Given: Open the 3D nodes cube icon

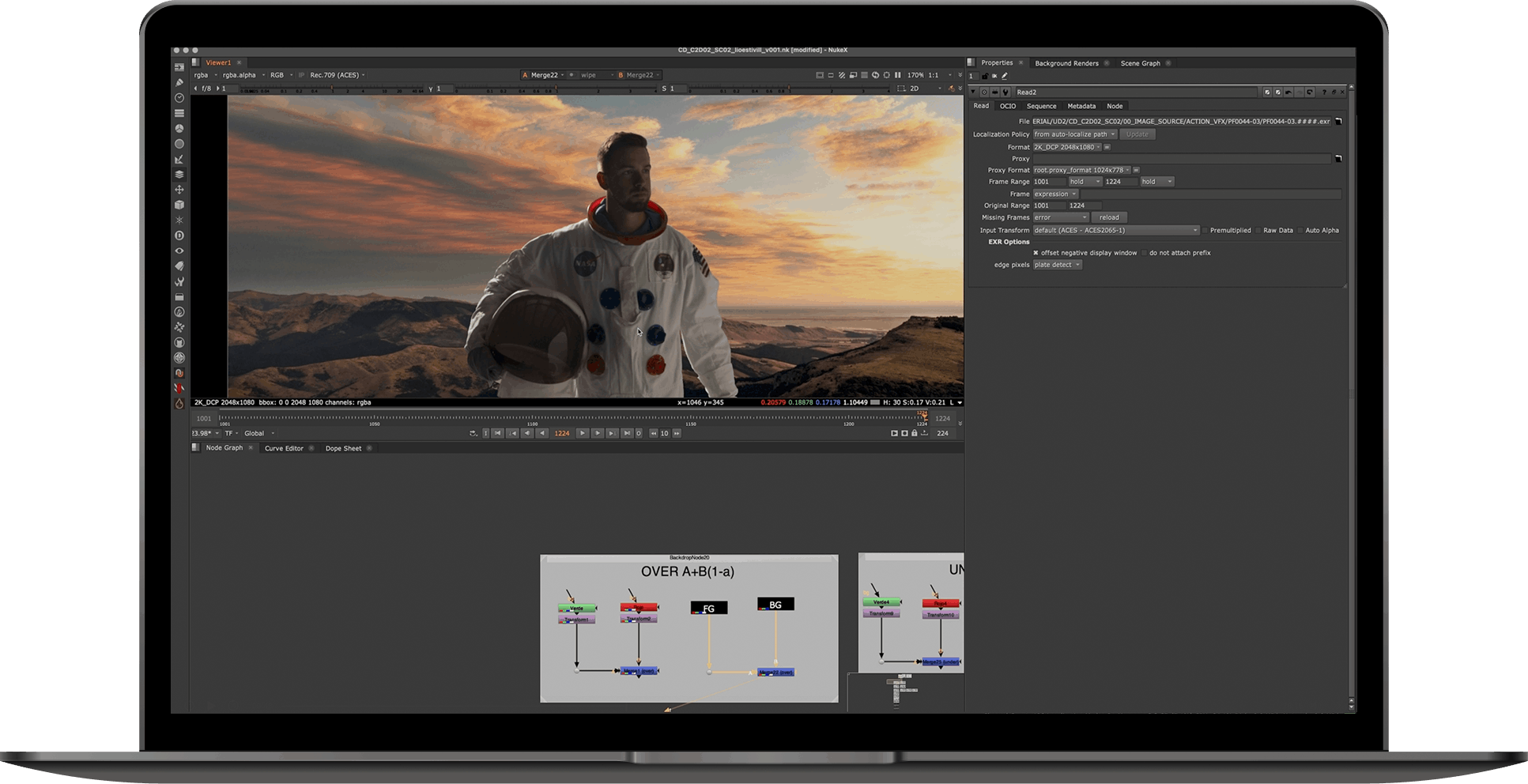Looking at the screenshot, I should click(179, 205).
